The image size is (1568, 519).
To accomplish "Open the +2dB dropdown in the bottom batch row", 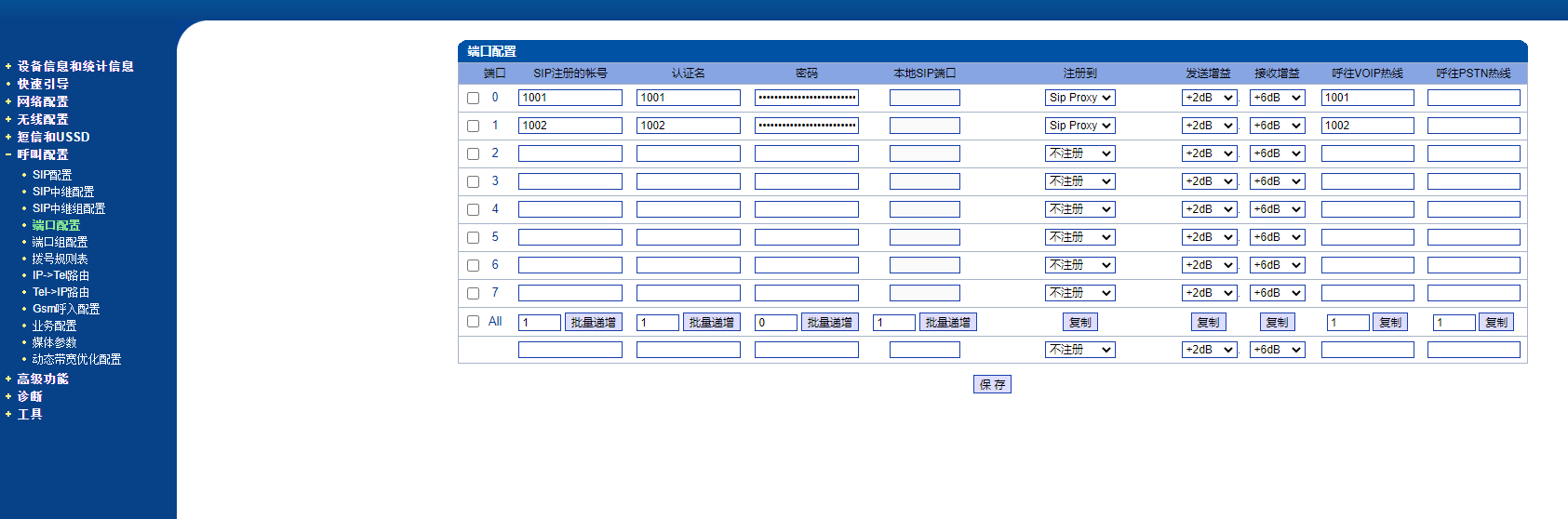I will click(x=1210, y=350).
